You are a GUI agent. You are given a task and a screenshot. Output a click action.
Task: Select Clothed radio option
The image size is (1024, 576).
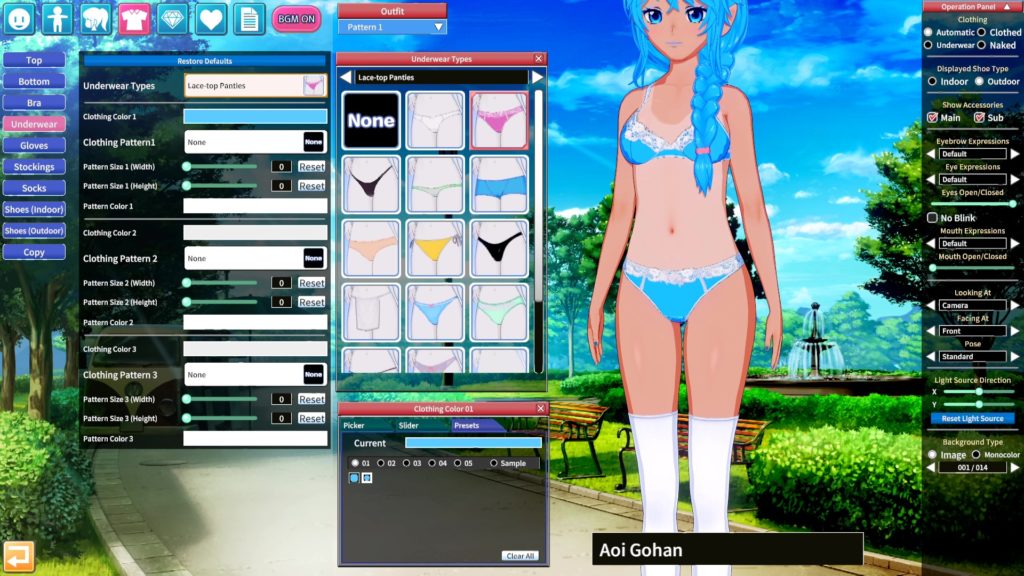(x=982, y=32)
